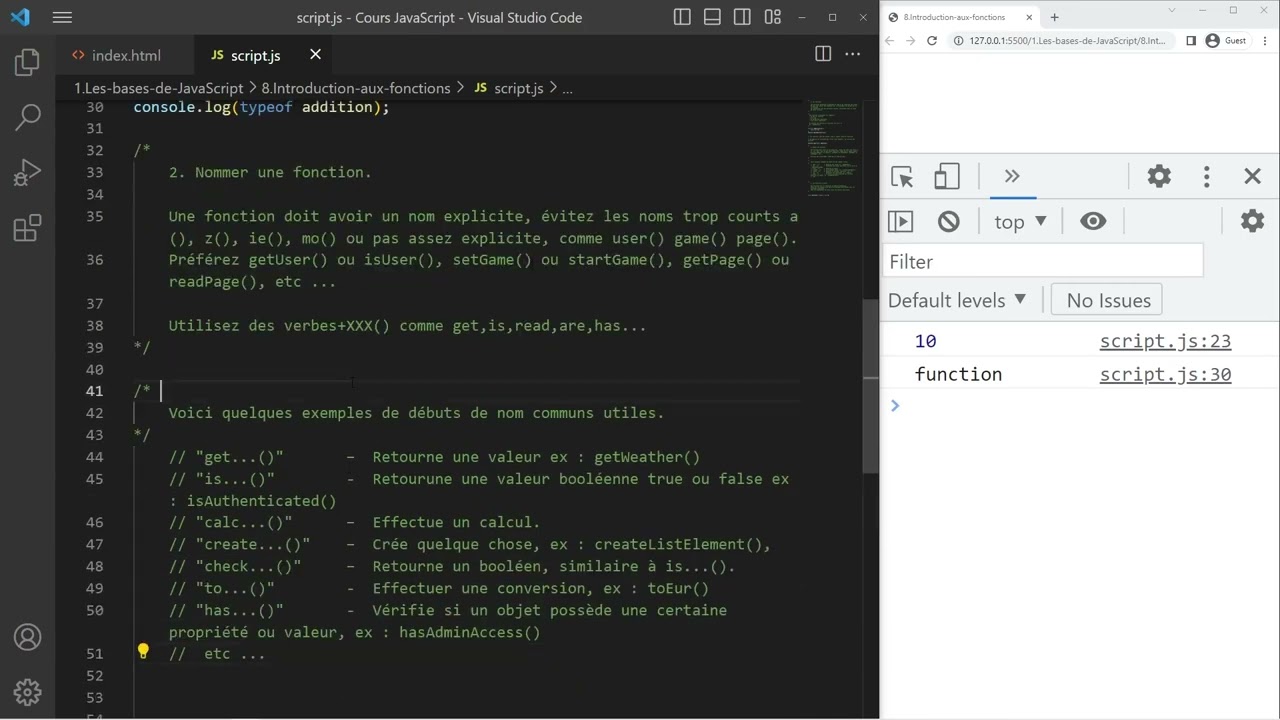Open console settings gear
This screenshot has width=1280, height=720.
[1252, 221]
